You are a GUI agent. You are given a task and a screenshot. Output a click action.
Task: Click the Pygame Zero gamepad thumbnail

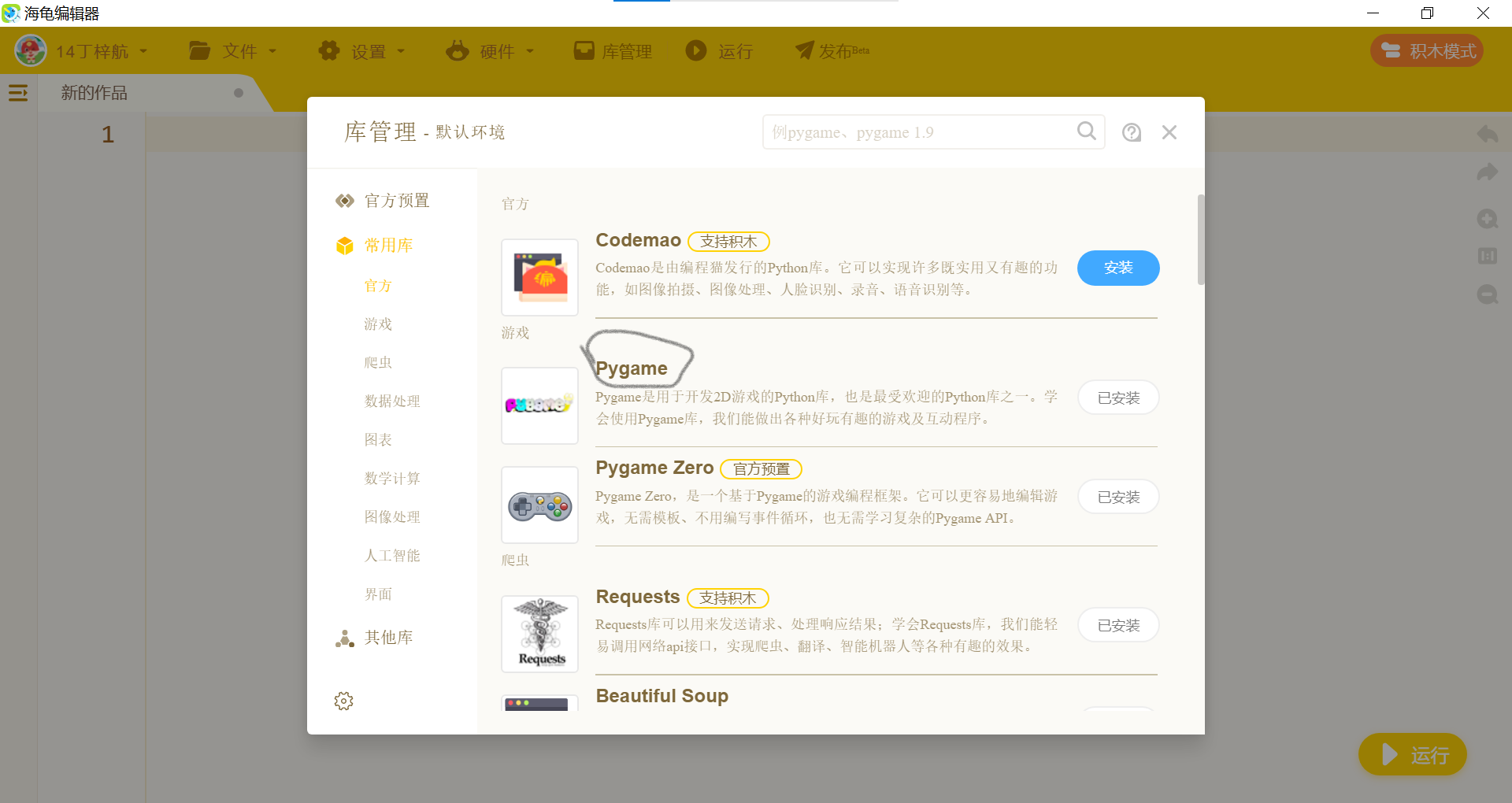[540, 505]
